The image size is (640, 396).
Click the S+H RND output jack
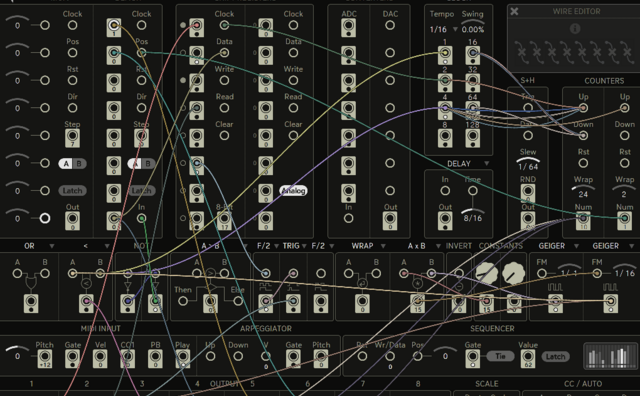point(528,193)
